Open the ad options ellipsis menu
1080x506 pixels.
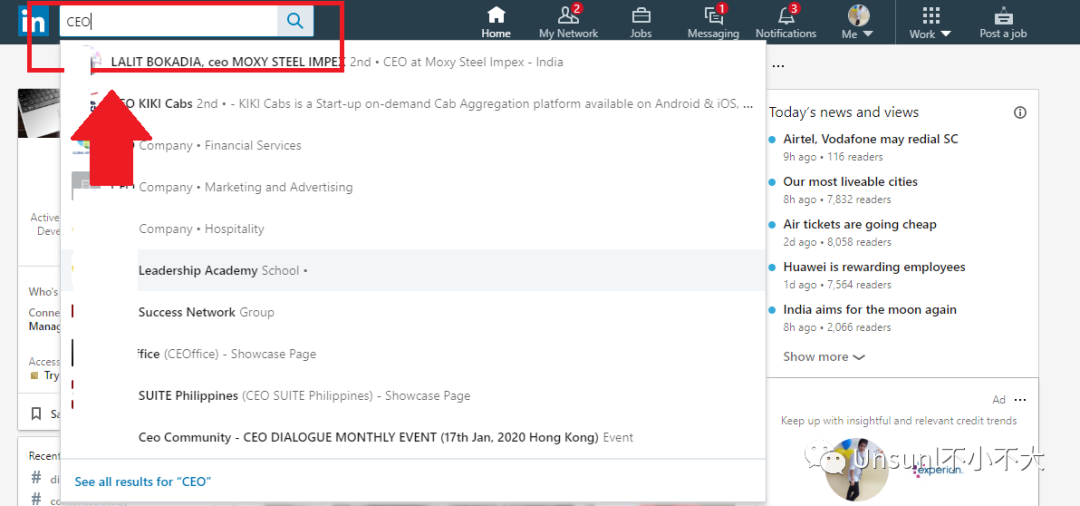coord(1020,400)
